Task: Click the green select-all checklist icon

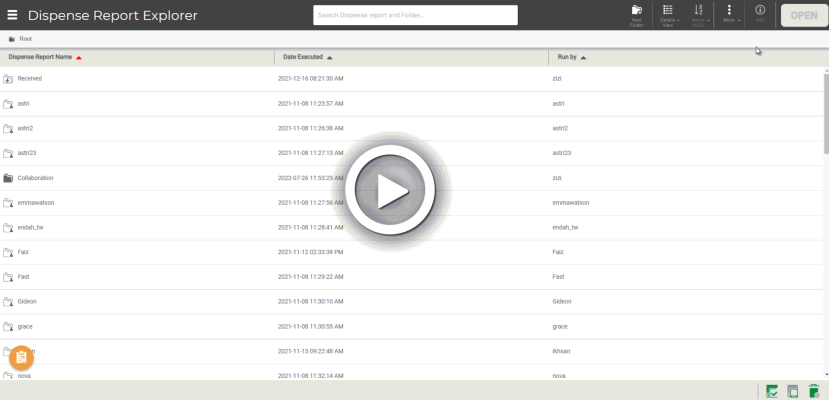Action: [772, 391]
